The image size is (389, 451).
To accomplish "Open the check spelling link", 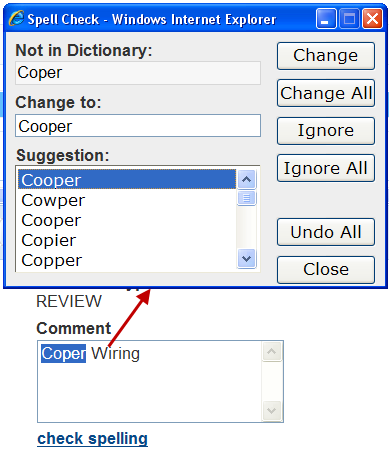I will point(92,438).
